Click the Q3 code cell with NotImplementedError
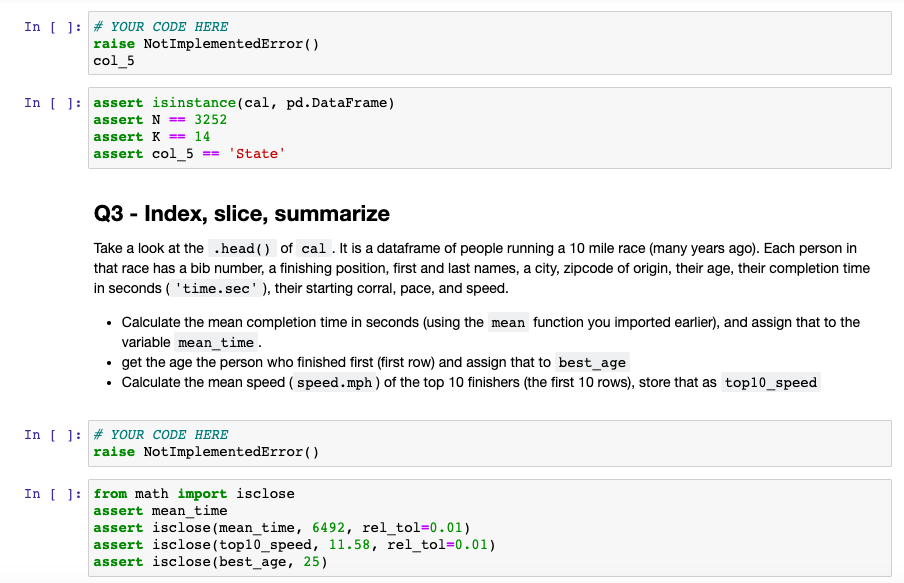 click(x=489, y=443)
